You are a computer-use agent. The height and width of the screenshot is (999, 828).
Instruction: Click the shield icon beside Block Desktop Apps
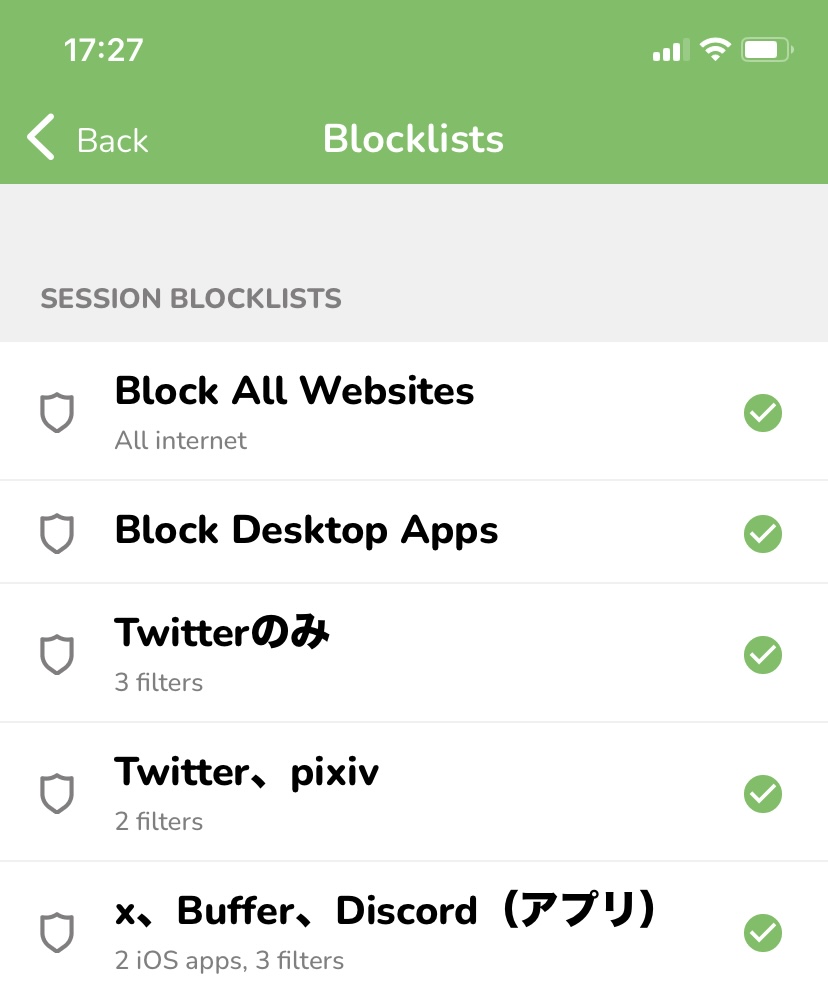(x=57, y=533)
